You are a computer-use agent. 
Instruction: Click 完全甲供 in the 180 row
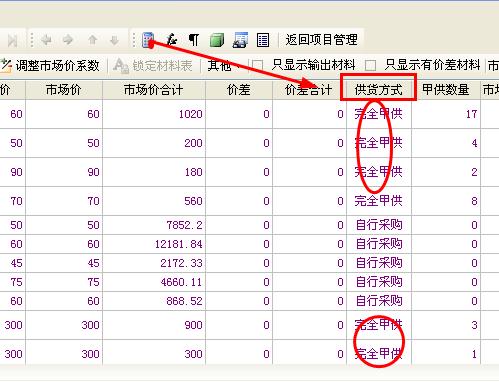coord(379,172)
